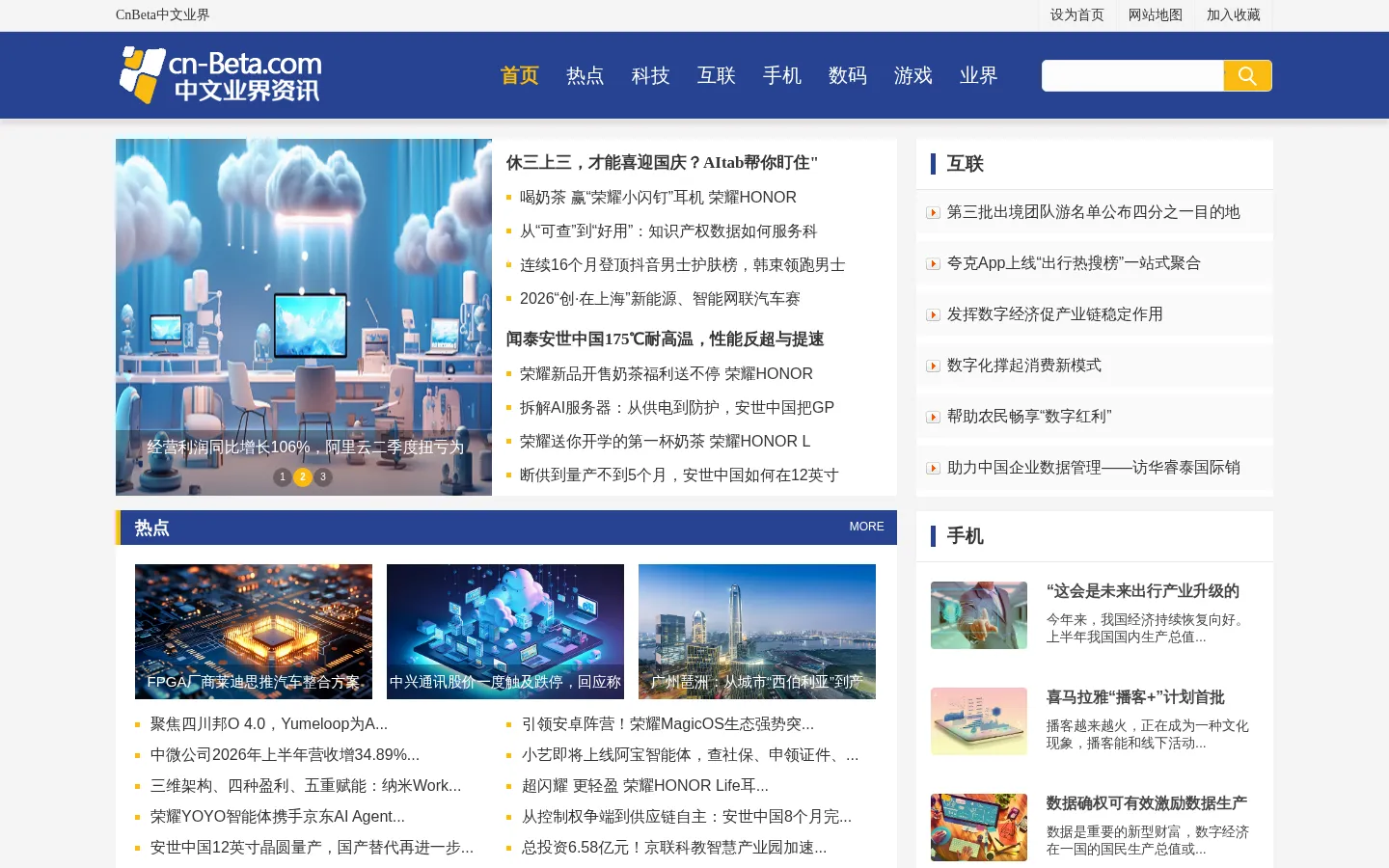This screenshot has height=868, width=1389.
Task: Open thumbnail for 喜马拉雅"播客+"计划首批
Action: [x=979, y=721]
